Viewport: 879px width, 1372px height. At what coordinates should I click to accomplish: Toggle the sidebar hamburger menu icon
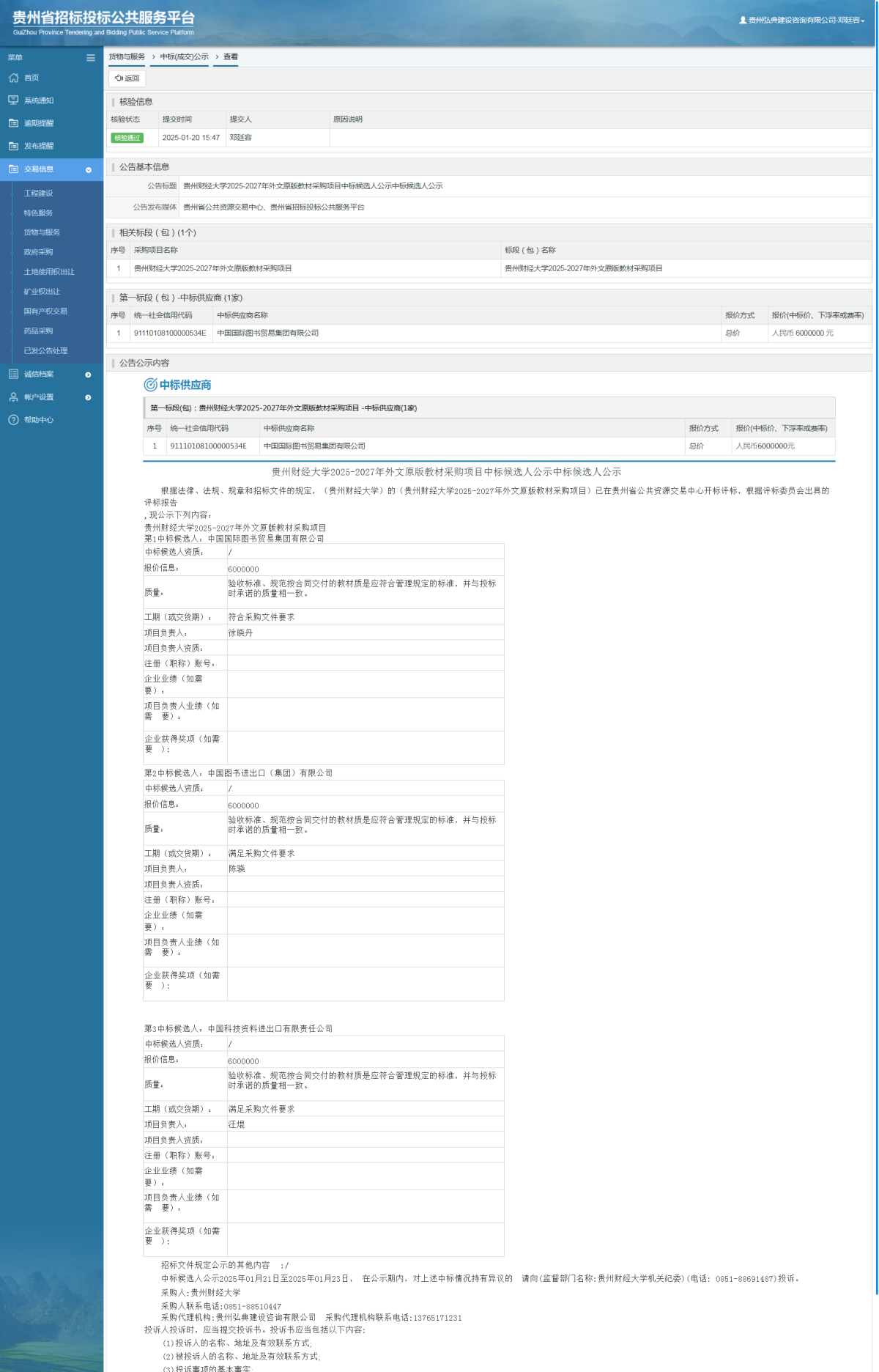[x=91, y=58]
